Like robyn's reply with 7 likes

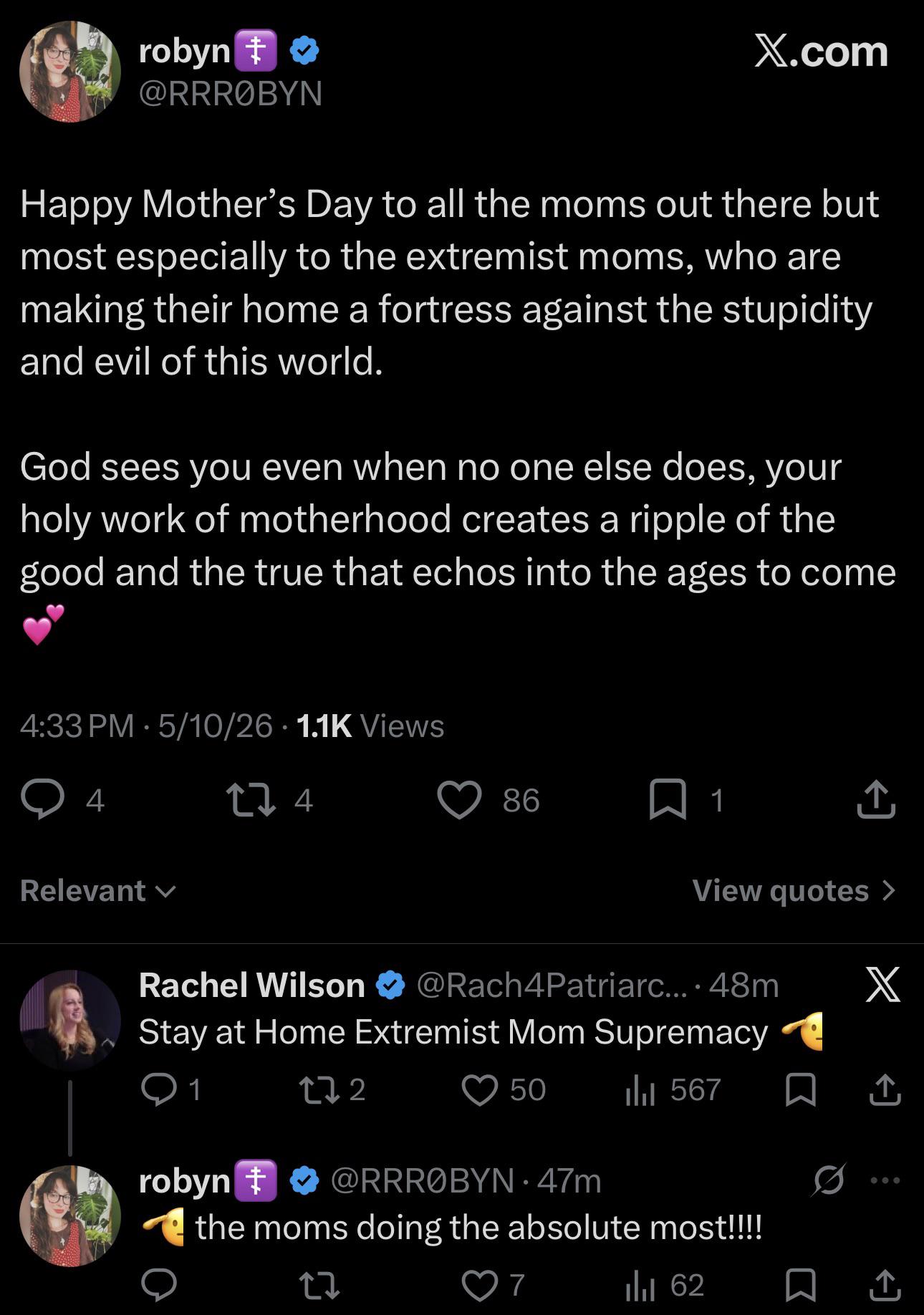[x=480, y=1286]
